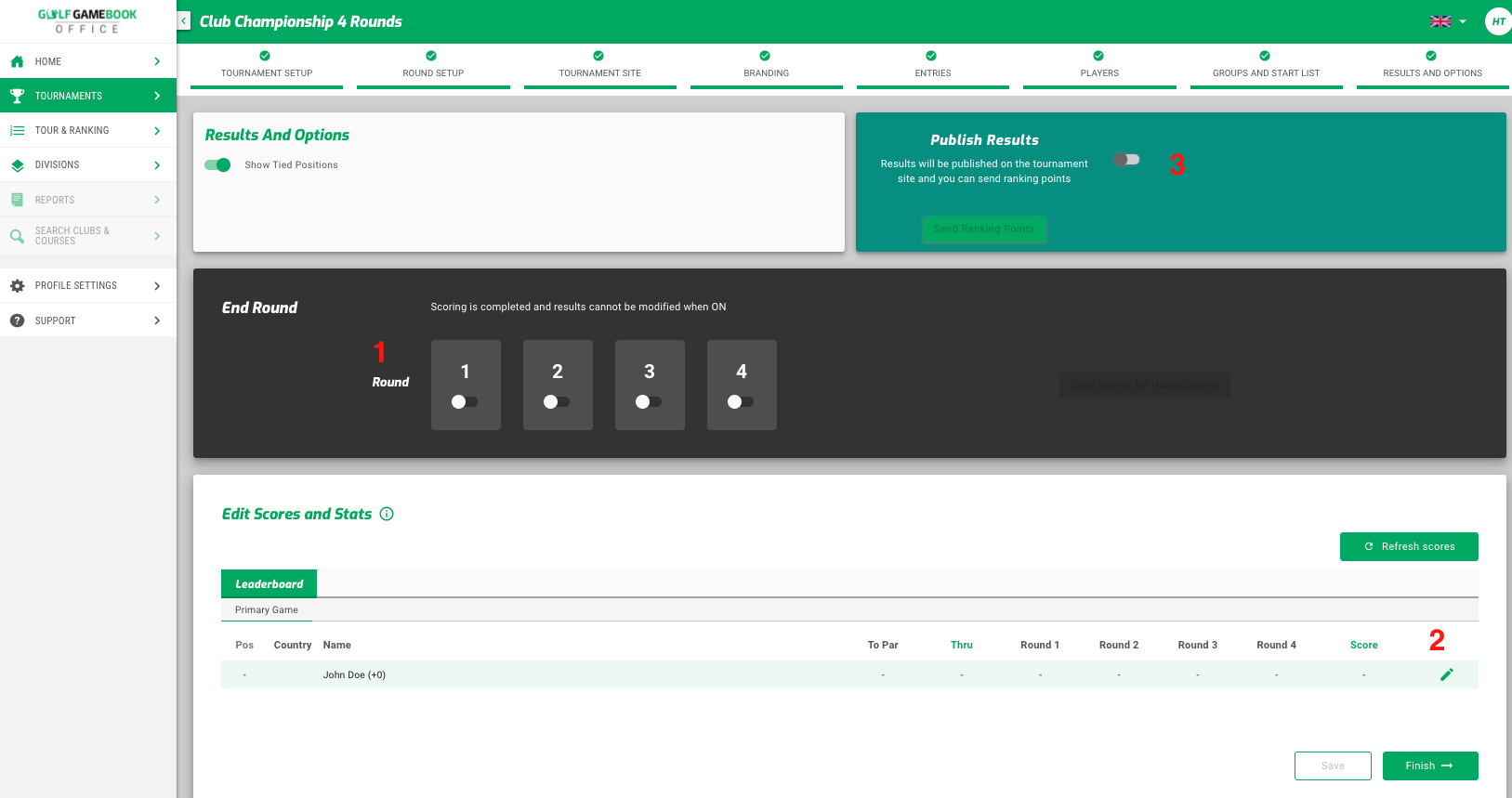Open the HT user avatar menu

1498,21
